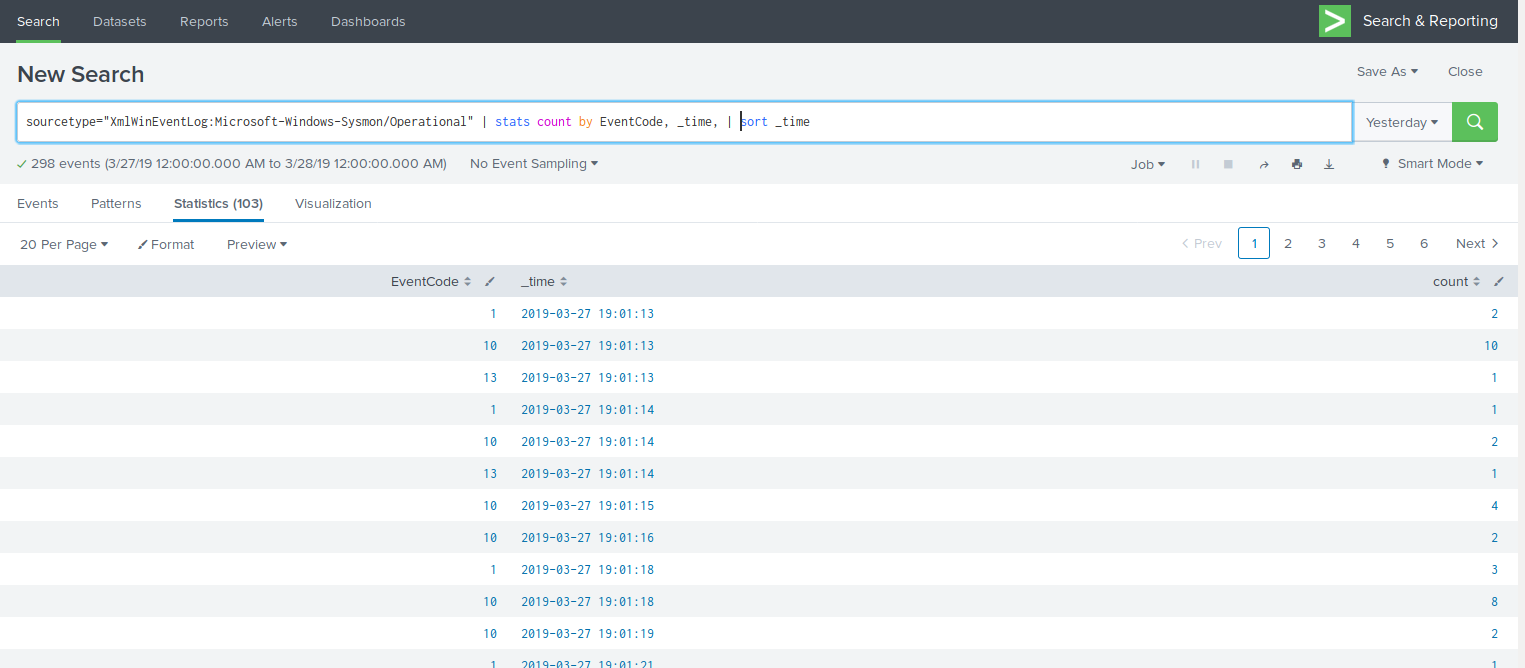Screen dimensions: 1525x668
Task: Click the pencil icon next to the EventCode column
Action: 489,282
